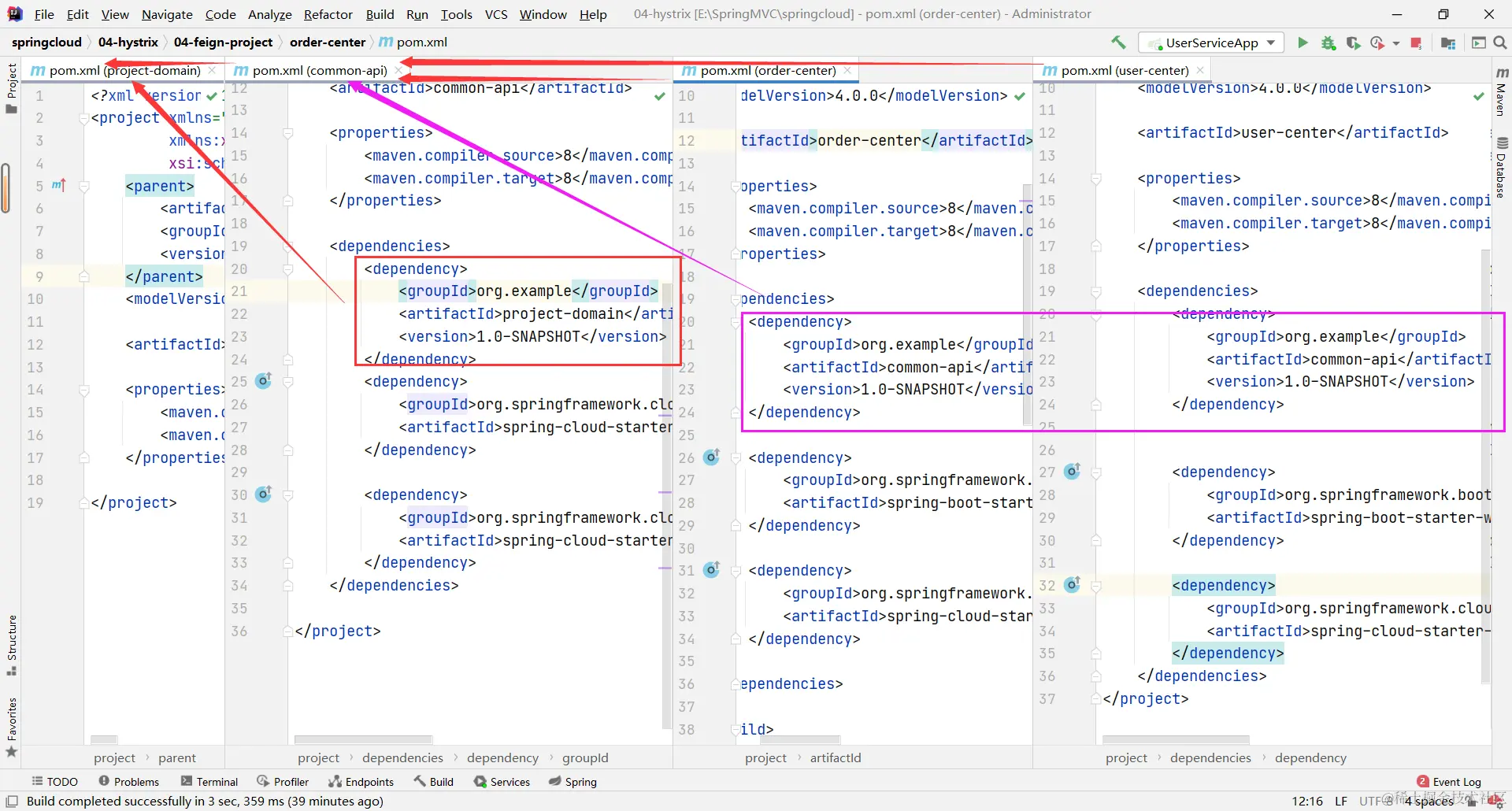Screen dimensions: 1512x811
Task: Open the Endpoints tool window
Action: click(x=361, y=781)
